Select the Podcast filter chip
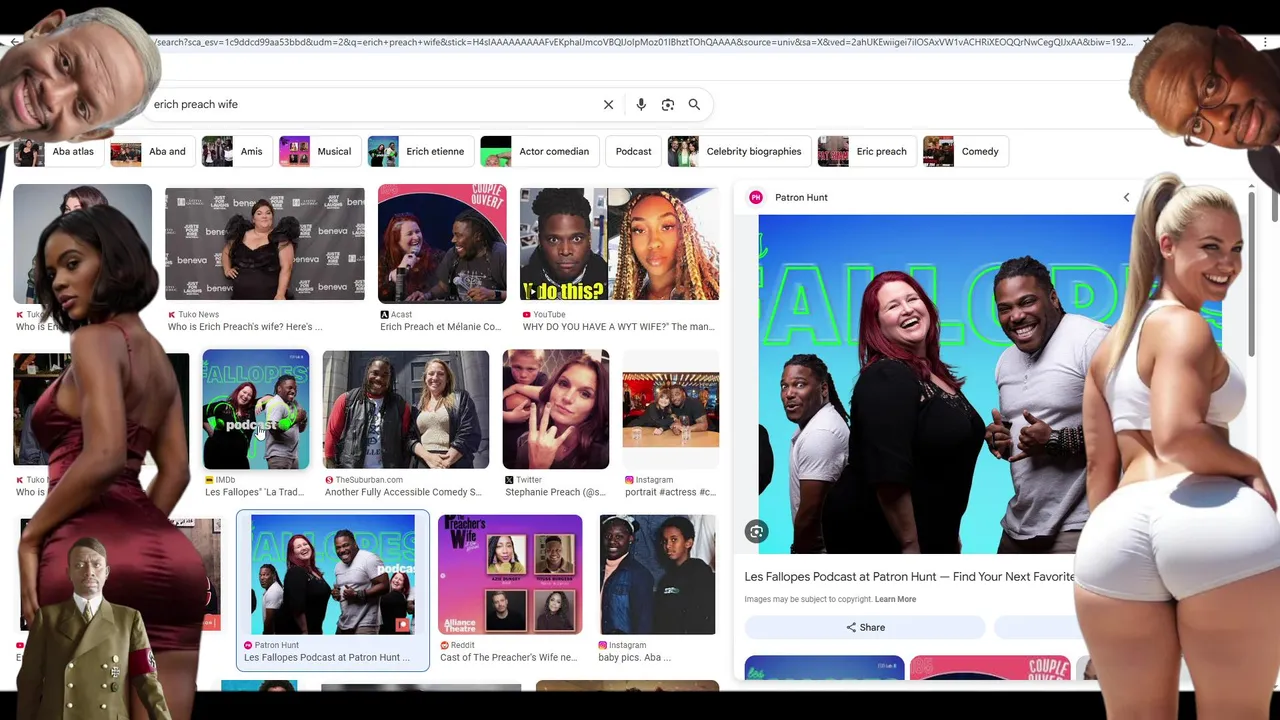The width and height of the screenshot is (1280, 720). pyautogui.click(x=633, y=151)
